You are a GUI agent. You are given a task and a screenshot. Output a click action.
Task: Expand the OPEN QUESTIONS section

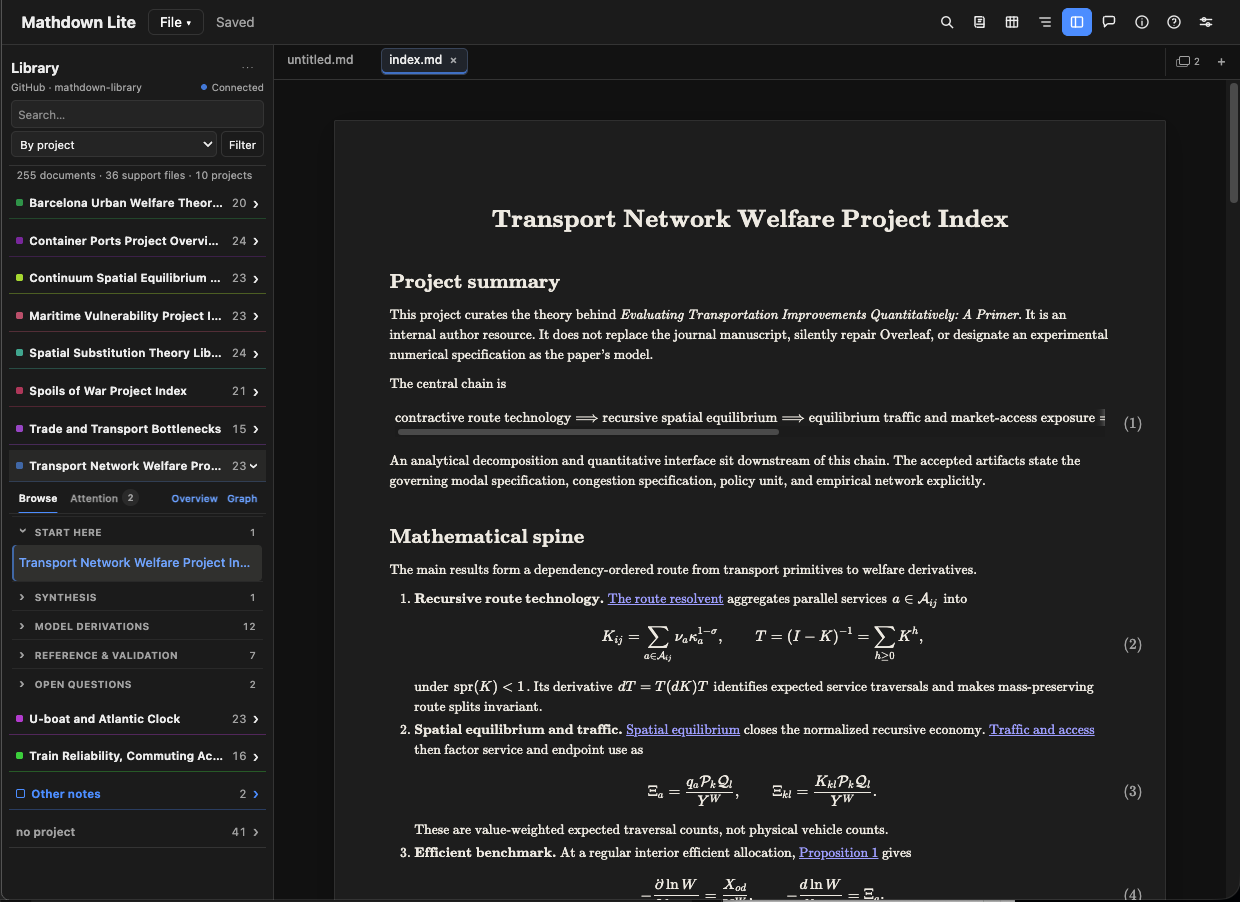click(x=137, y=684)
